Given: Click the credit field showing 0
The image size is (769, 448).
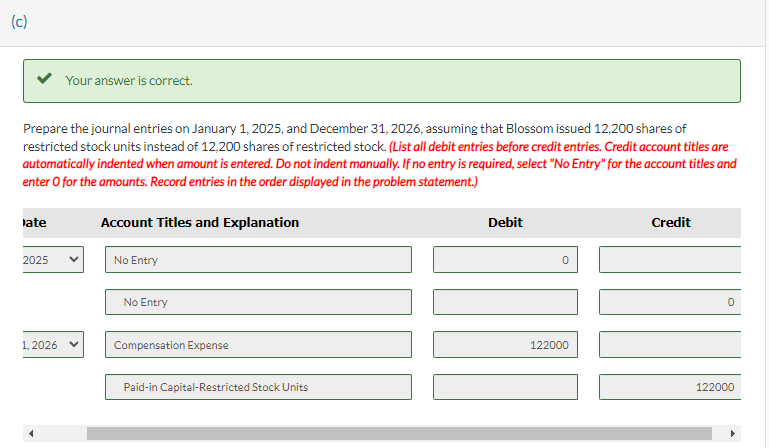Looking at the screenshot, I should pos(670,302).
